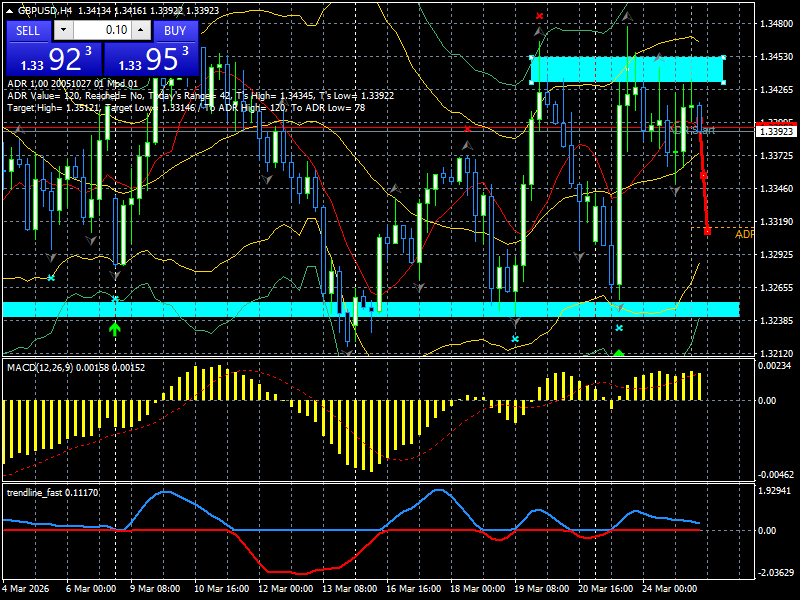Click the 13 Mar 08:00 time label
800x600 pixels.
[x=349, y=589]
